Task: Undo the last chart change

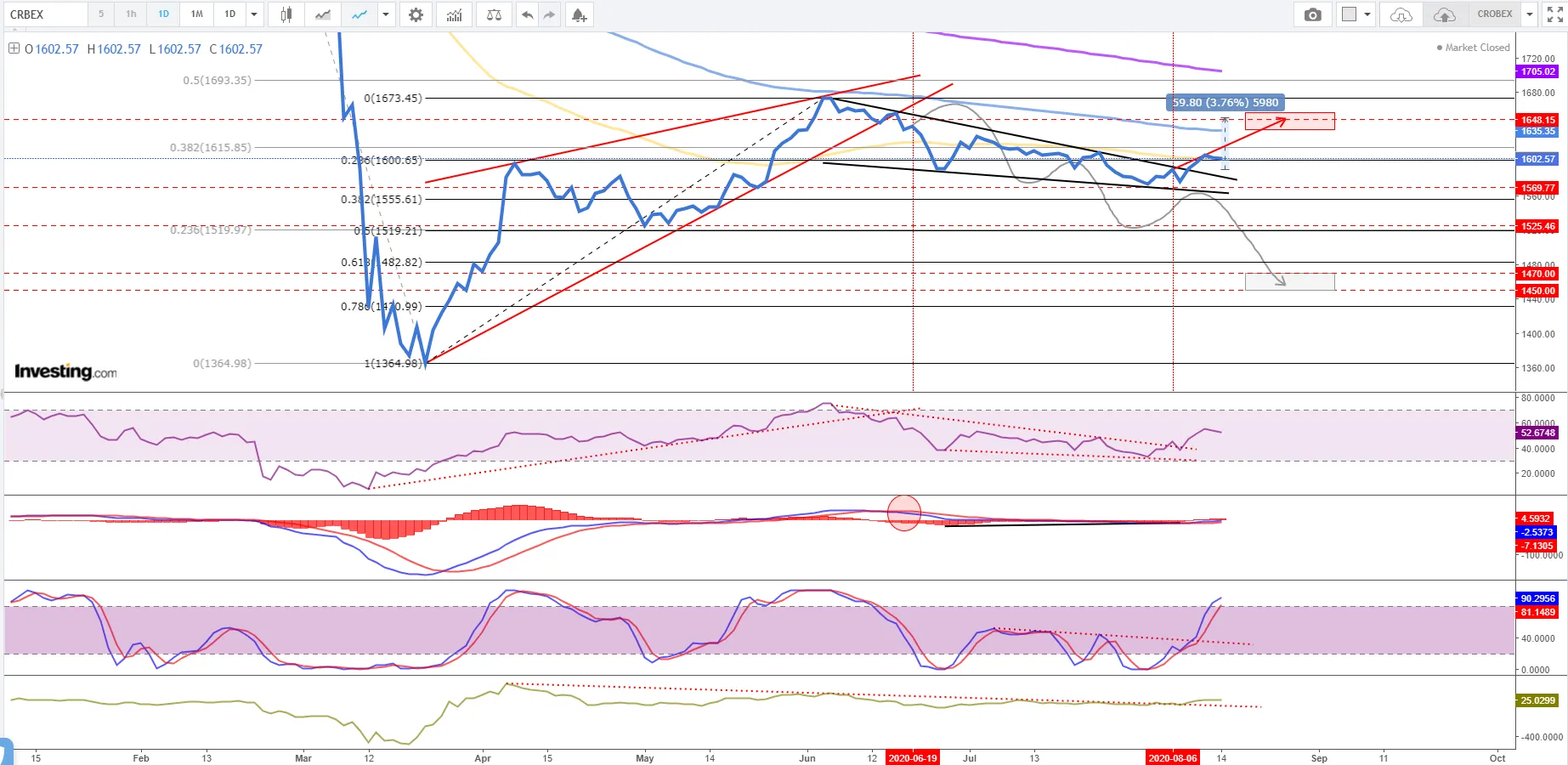Action: pos(528,14)
